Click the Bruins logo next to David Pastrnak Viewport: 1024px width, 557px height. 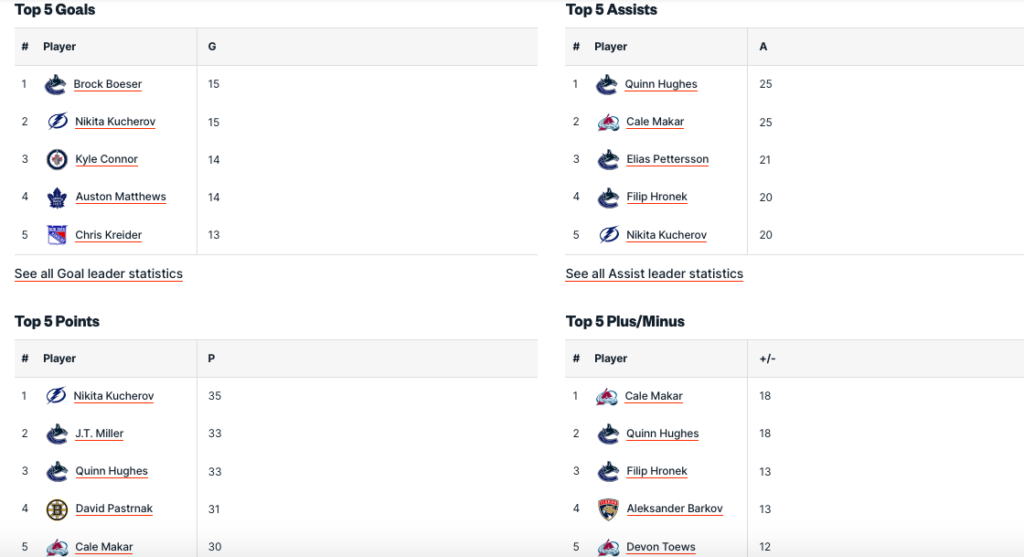(x=57, y=510)
